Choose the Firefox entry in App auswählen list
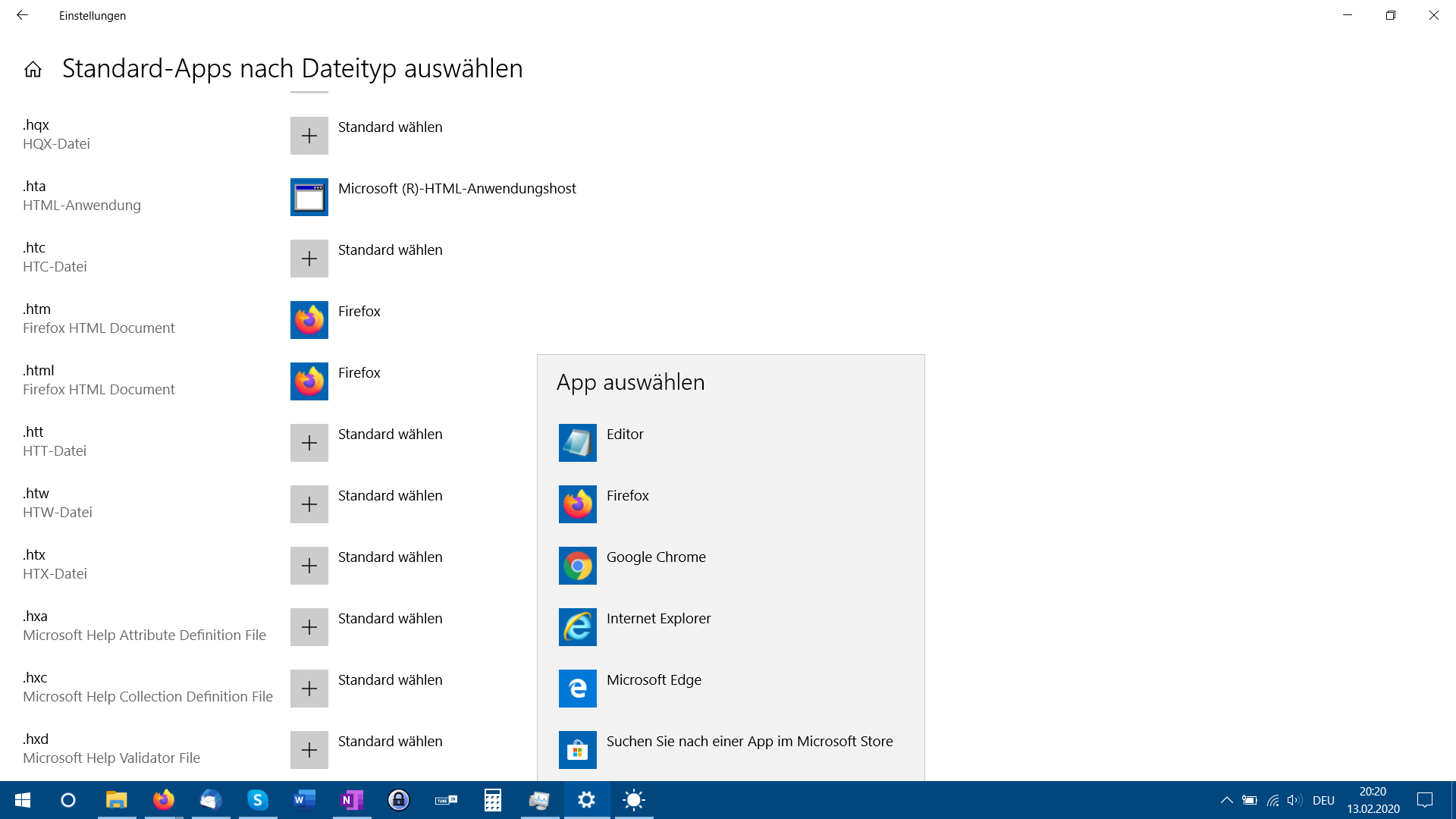 pyautogui.click(x=627, y=496)
